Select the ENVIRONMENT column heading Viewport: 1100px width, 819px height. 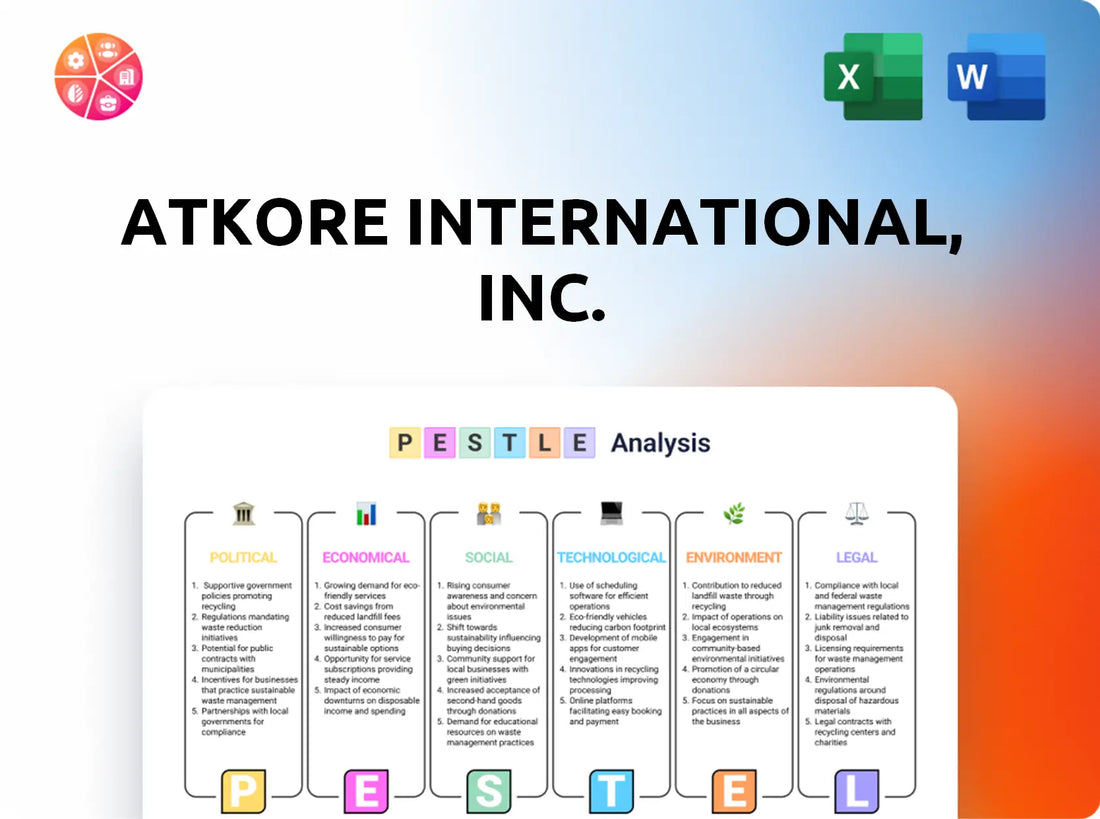[734, 557]
